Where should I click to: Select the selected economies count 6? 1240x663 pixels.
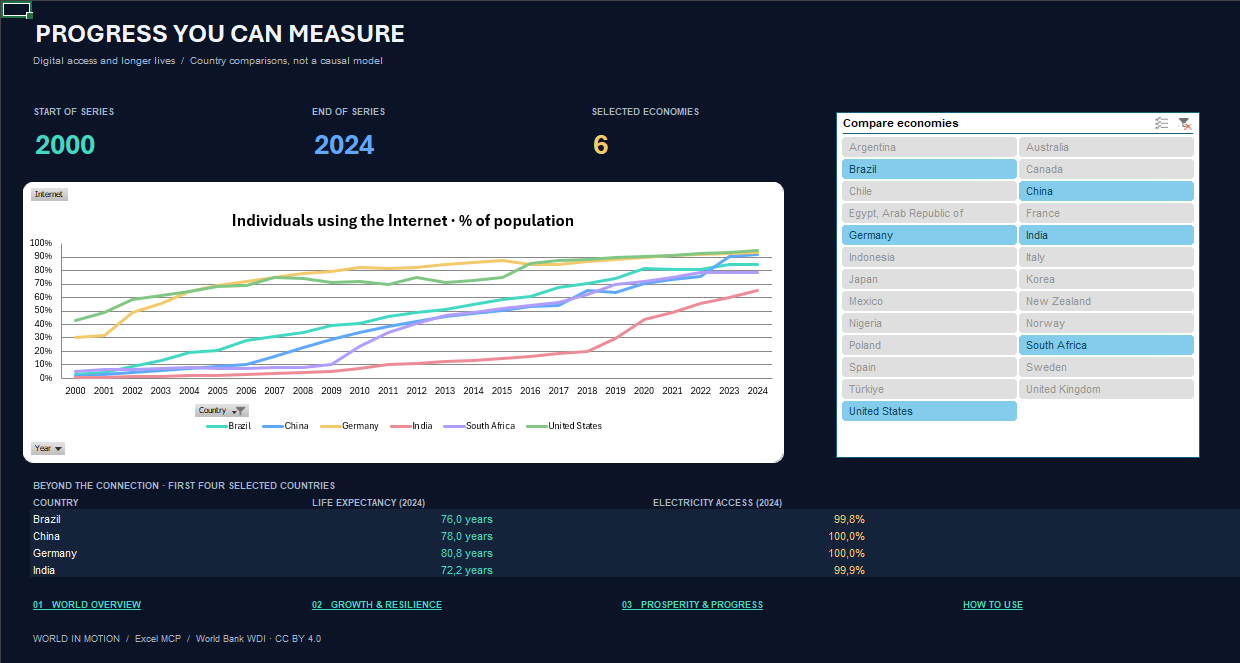(600, 145)
